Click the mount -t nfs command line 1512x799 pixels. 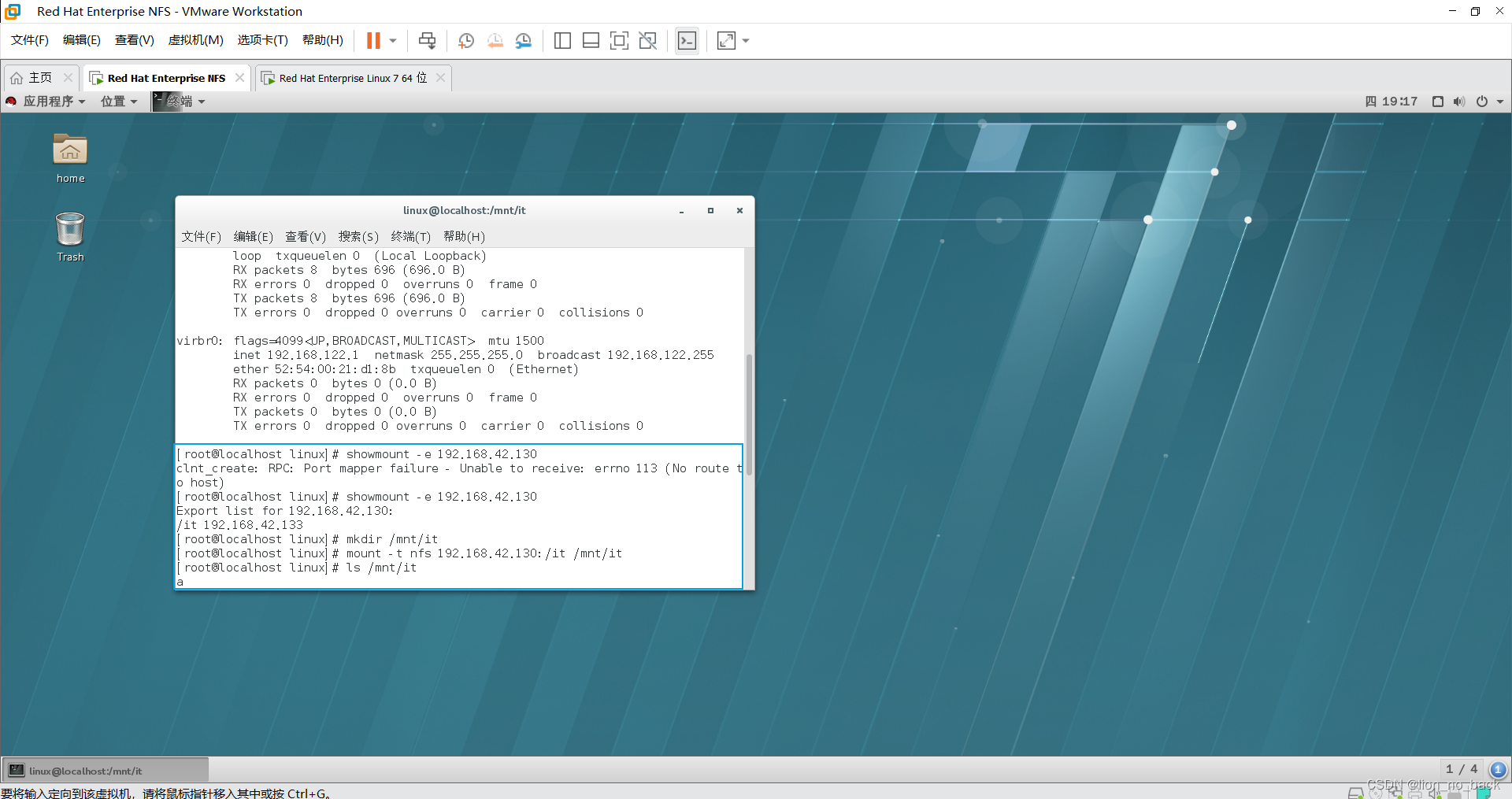[399, 553]
